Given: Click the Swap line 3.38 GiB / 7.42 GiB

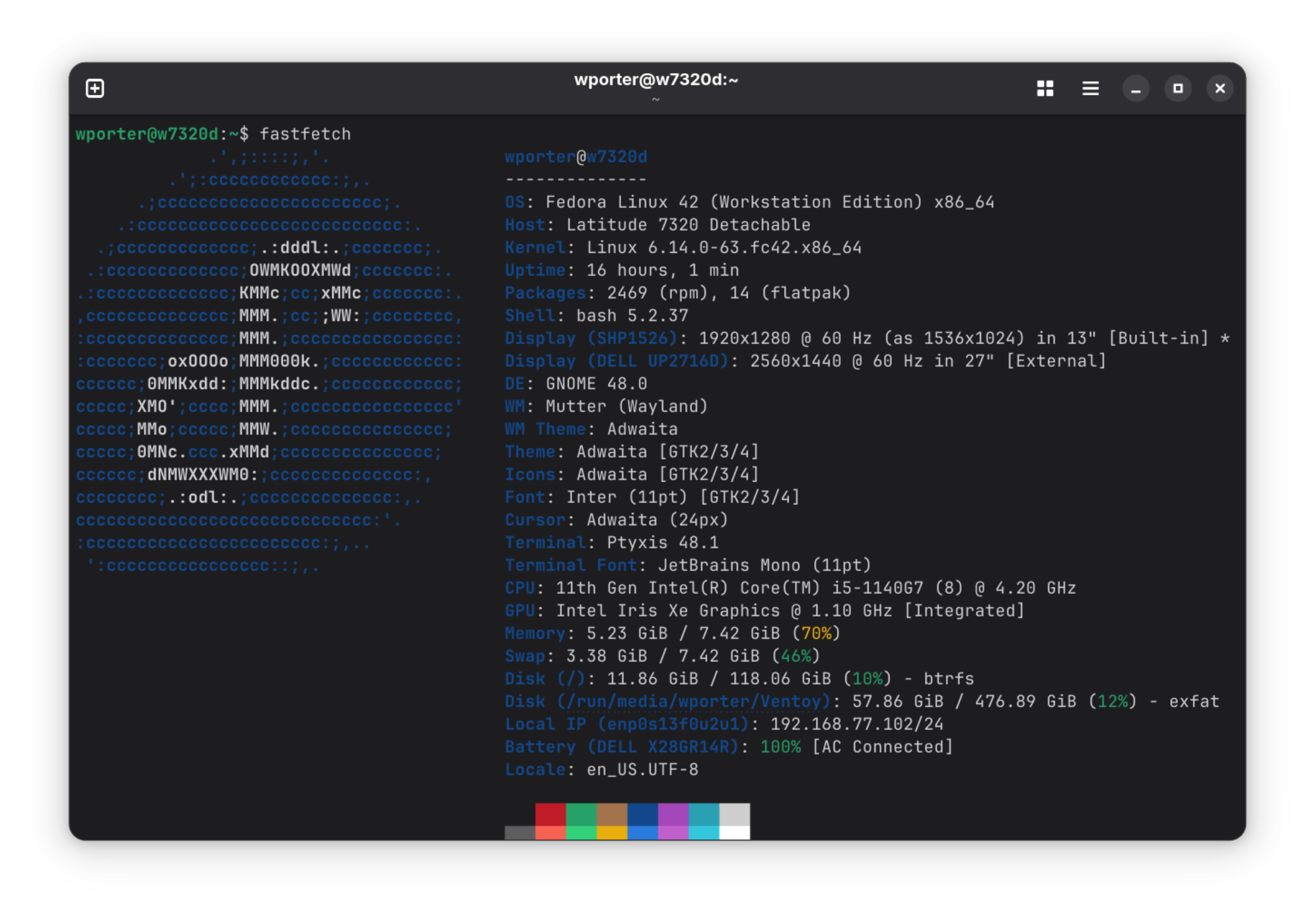Looking at the screenshot, I should 663,657.
